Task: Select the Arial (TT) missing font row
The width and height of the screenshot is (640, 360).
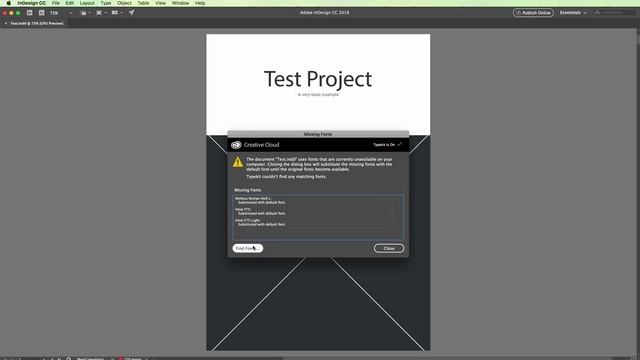Action: point(318,211)
